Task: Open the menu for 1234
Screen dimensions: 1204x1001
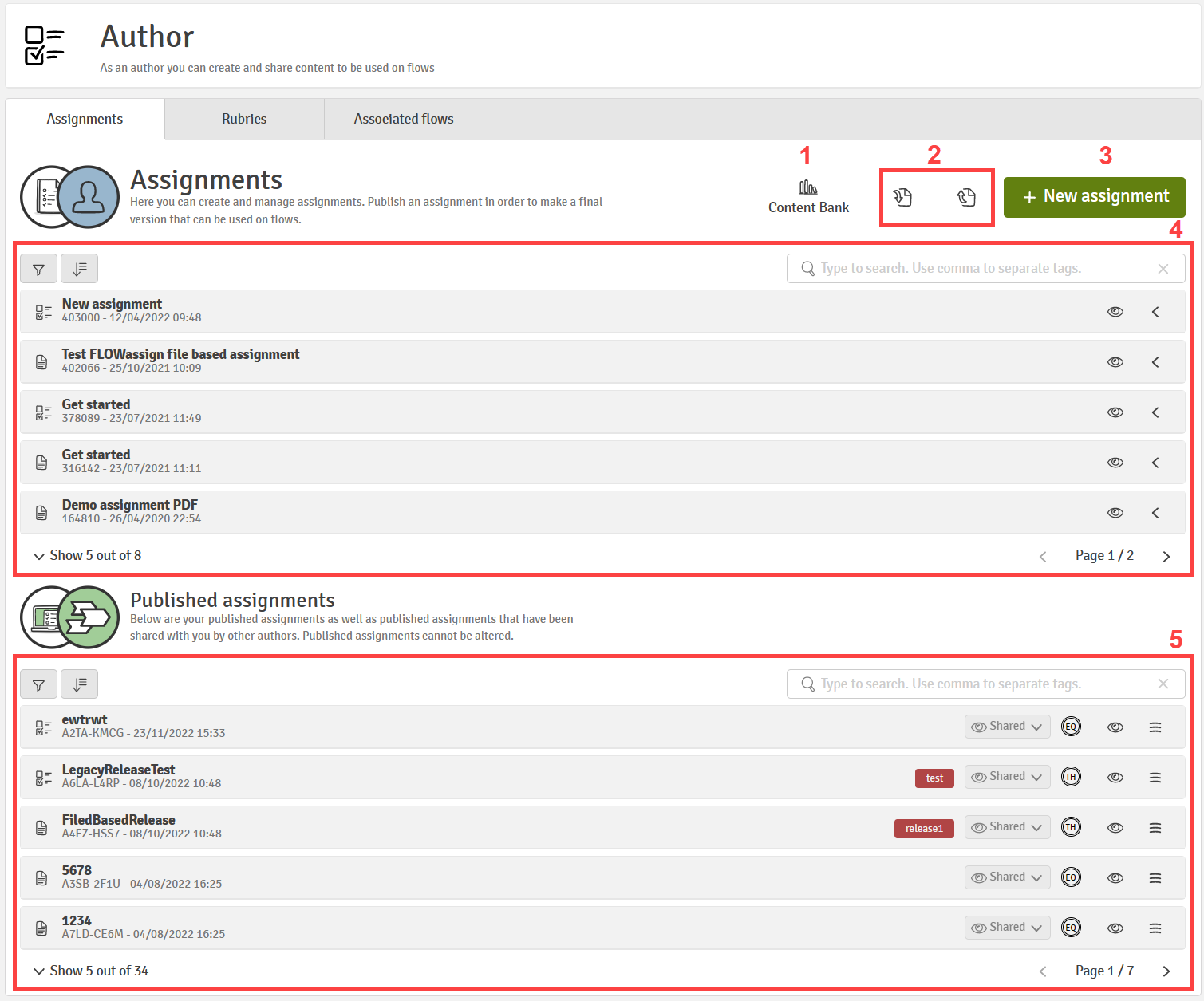Action: click(x=1155, y=928)
